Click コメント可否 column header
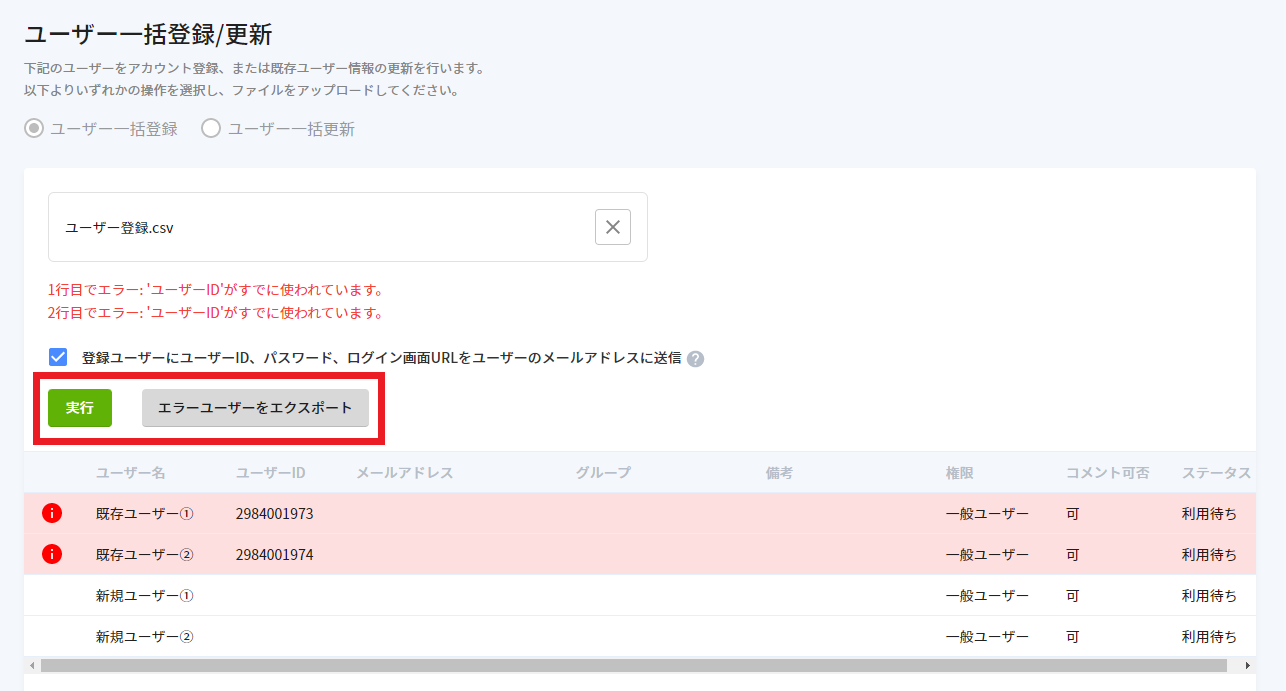Viewport: 1286px width, 691px height. click(x=1108, y=473)
